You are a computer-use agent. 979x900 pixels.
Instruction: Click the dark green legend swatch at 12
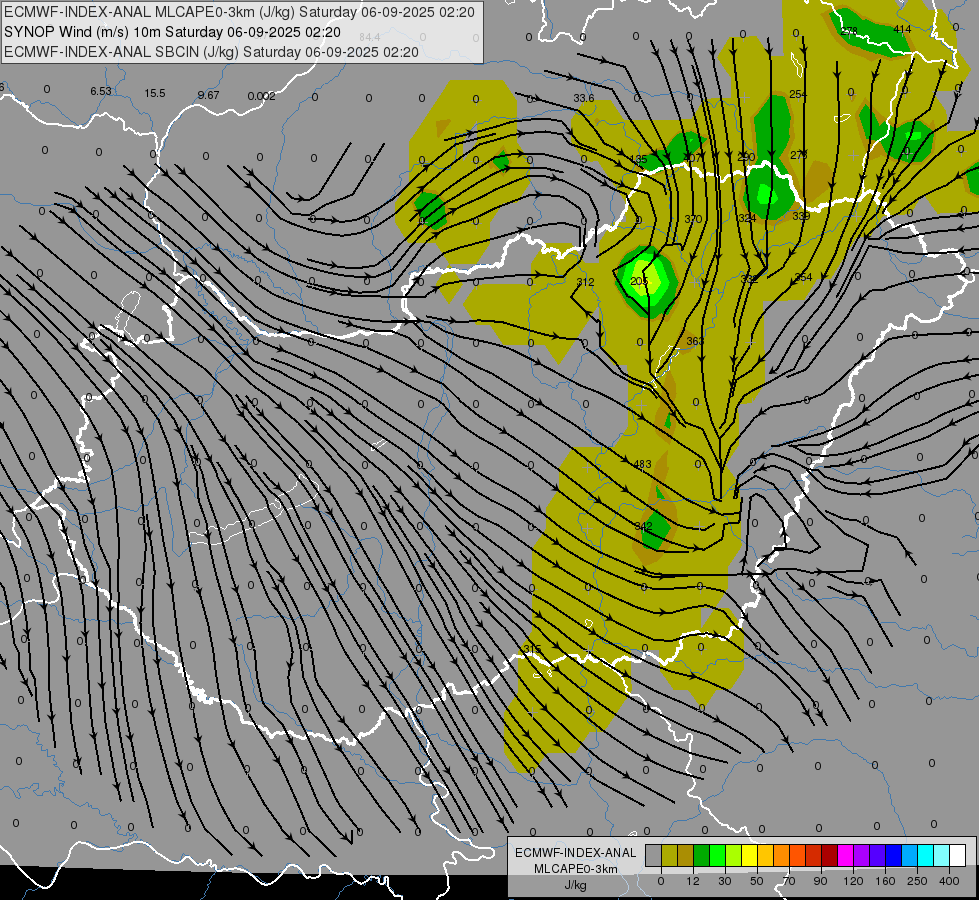coord(701,855)
